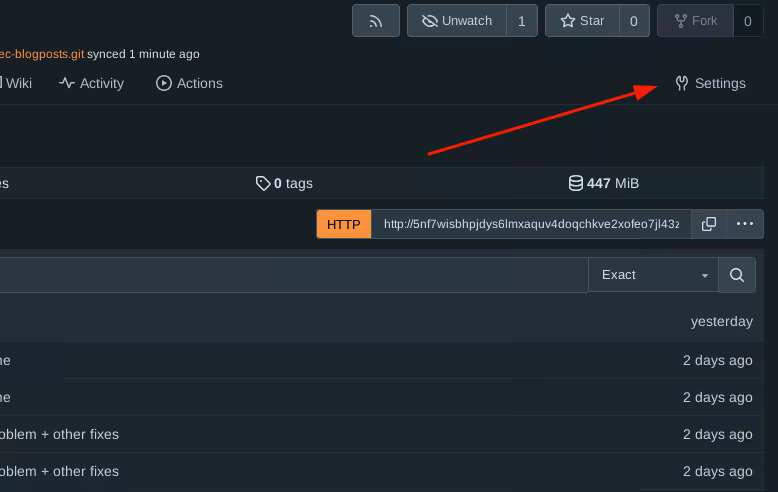
Task: Copy the clone URL to clipboard
Action: tap(709, 224)
